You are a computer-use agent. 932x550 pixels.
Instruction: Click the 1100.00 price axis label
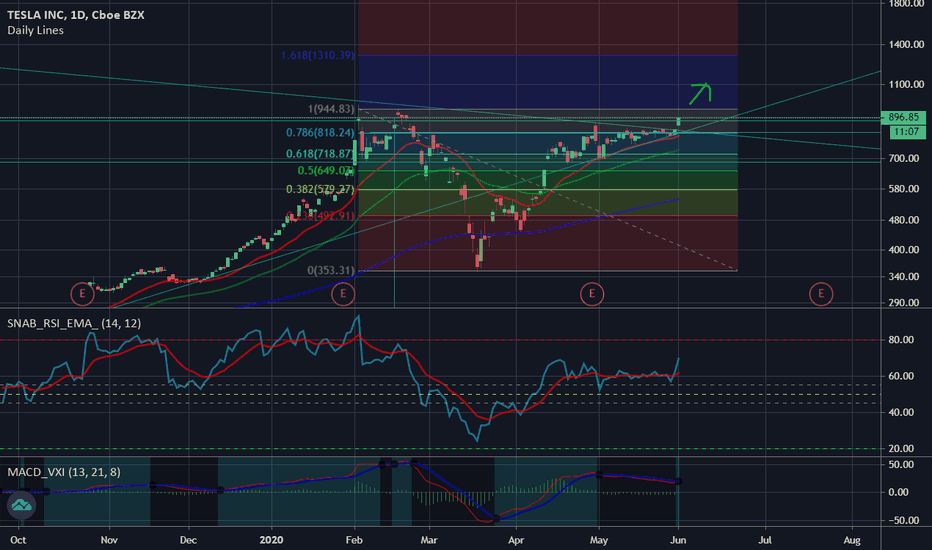[x=906, y=84]
